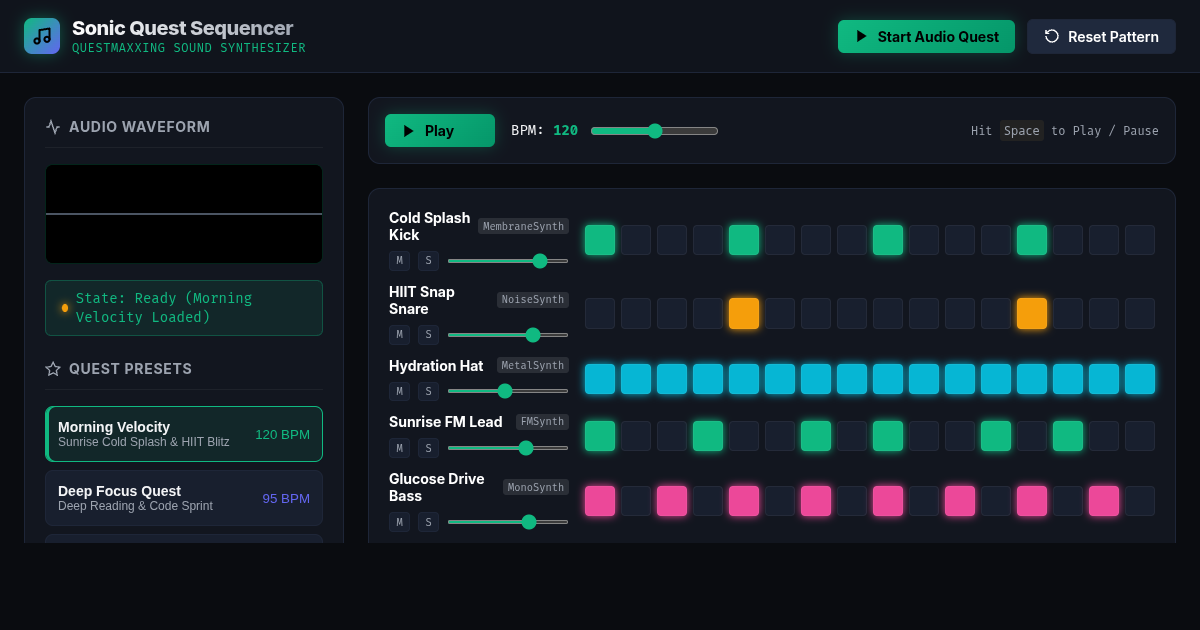Toggle step 16 of Glucose Drive Bass
The width and height of the screenshot is (1200, 630).
click(x=1140, y=501)
